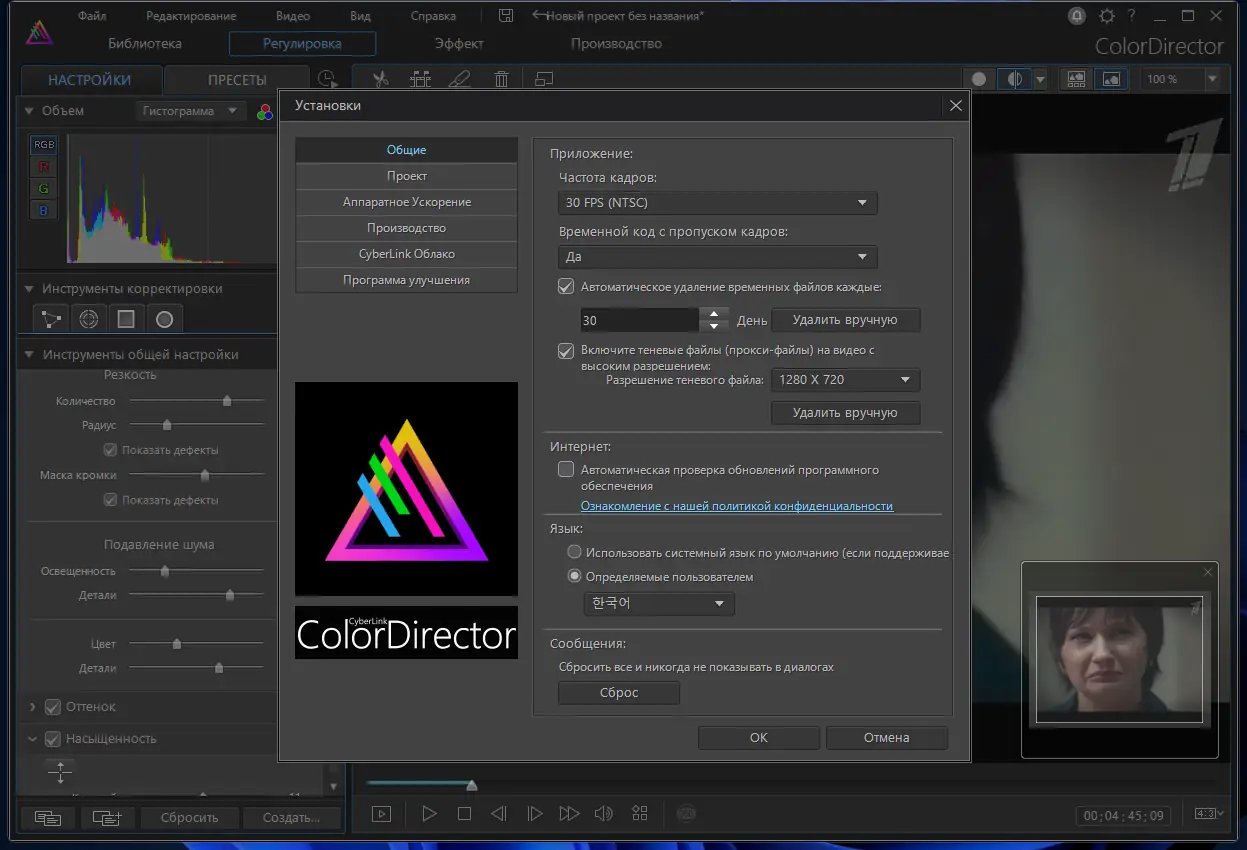Open shadow file resolution 1280 X 720 dropdown
The height and width of the screenshot is (850, 1247).
[x=845, y=380]
